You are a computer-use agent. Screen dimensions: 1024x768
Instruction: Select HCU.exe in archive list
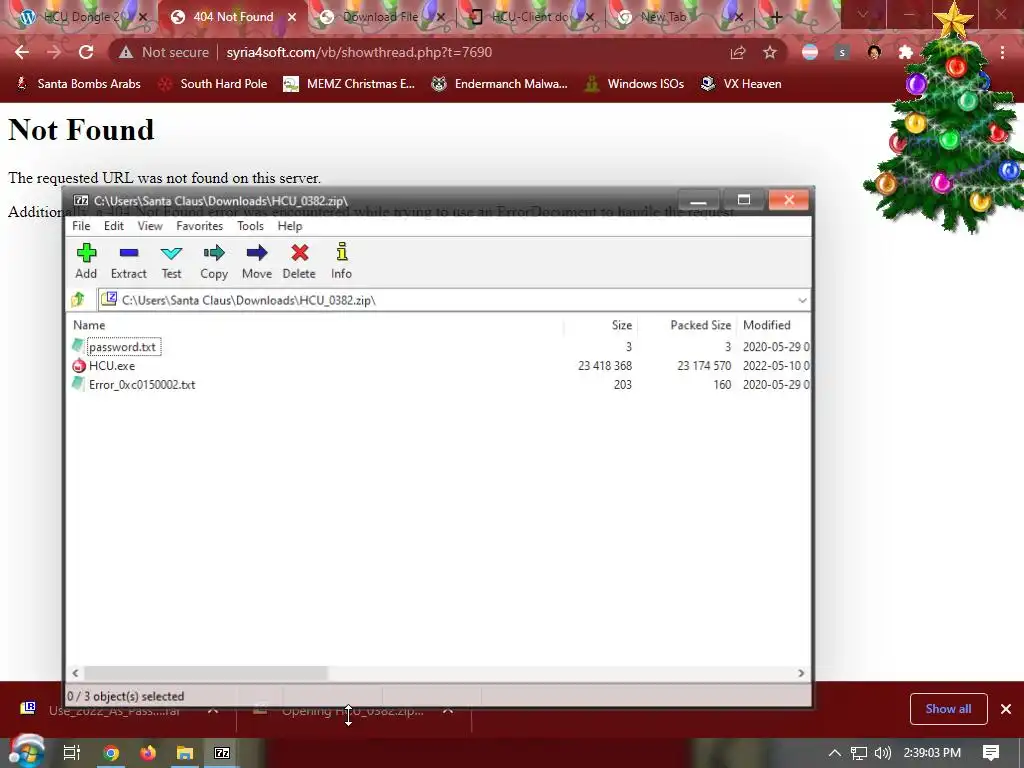(112, 366)
